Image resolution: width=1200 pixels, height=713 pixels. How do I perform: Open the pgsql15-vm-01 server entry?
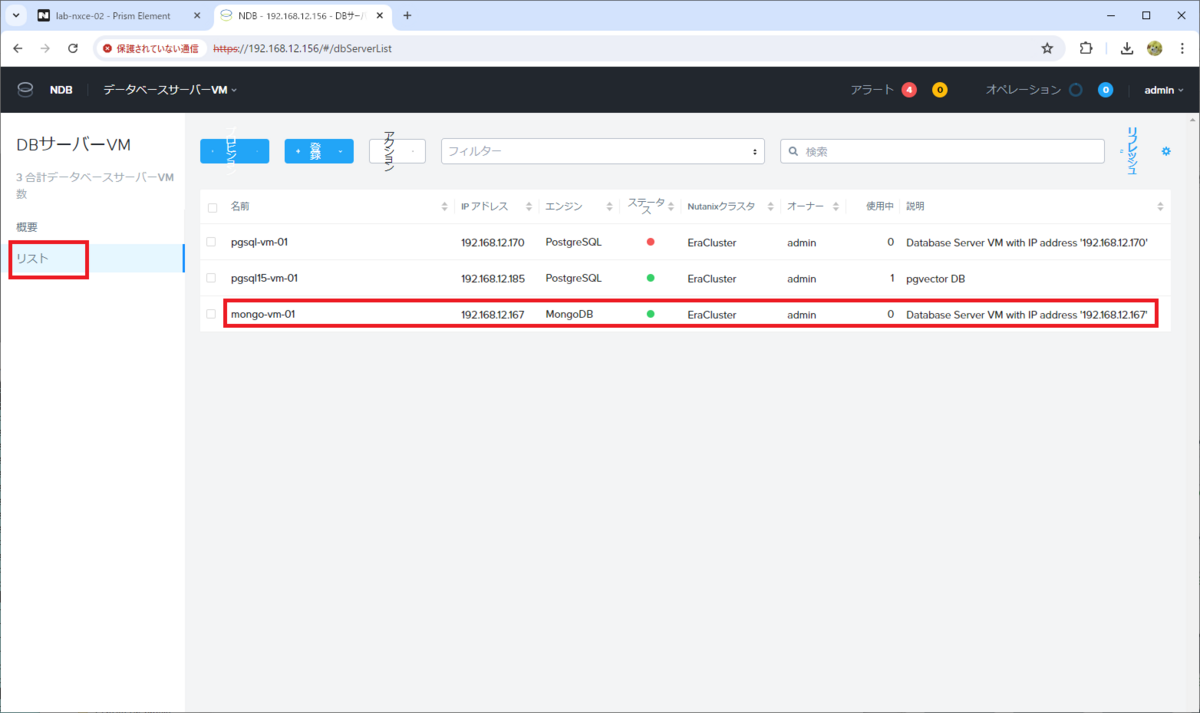pos(264,278)
